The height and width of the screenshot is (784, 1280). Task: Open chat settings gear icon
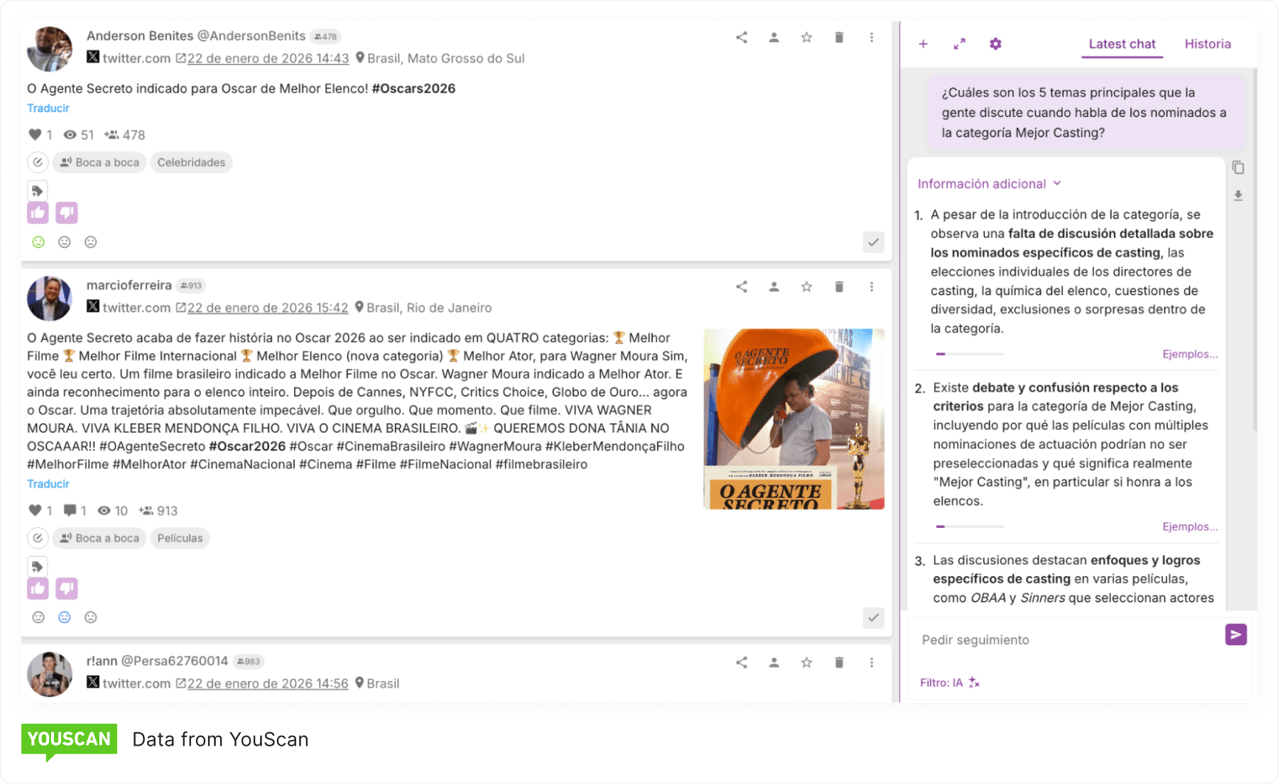click(995, 44)
